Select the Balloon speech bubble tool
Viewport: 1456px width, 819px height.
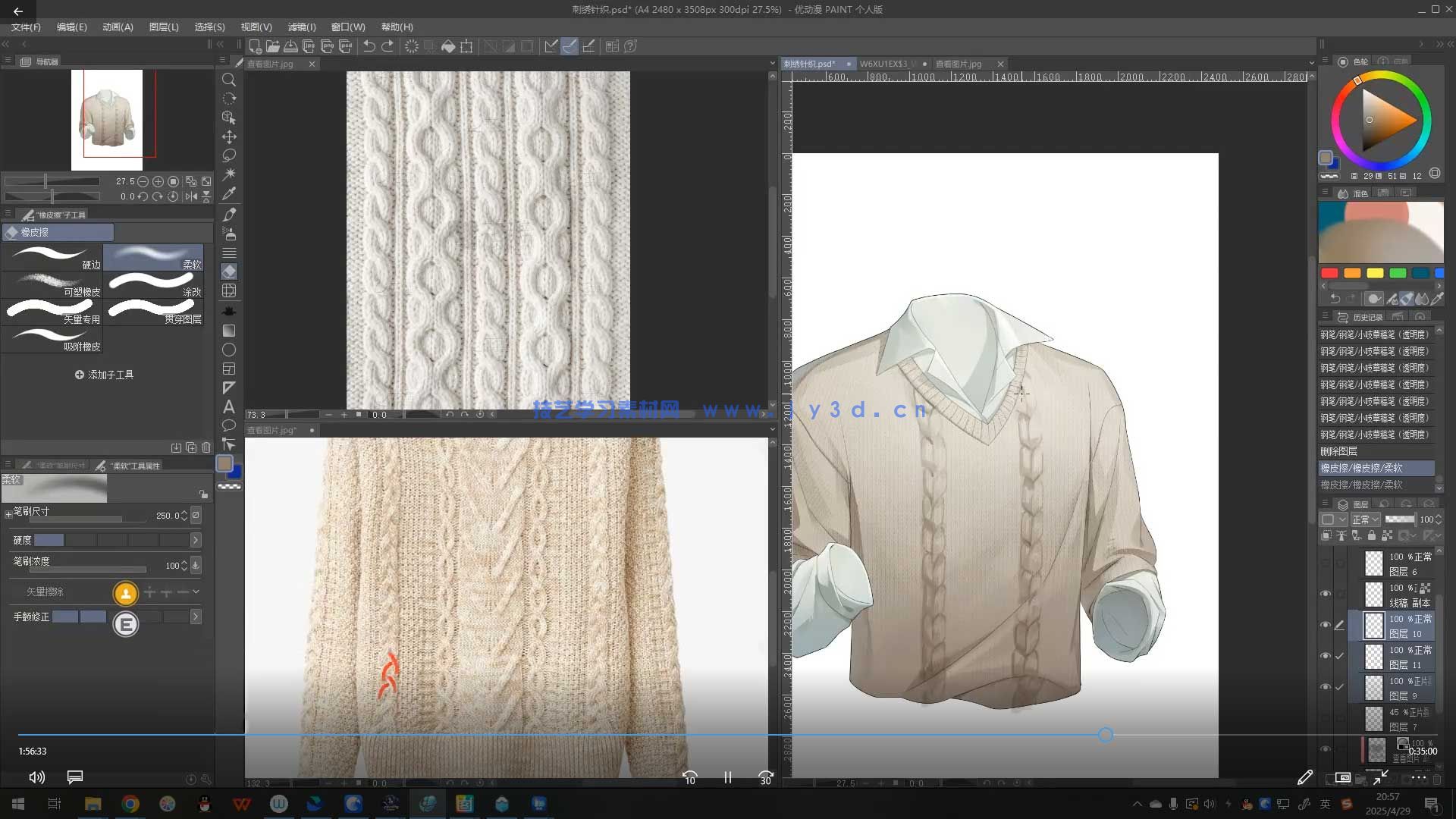coord(228,425)
